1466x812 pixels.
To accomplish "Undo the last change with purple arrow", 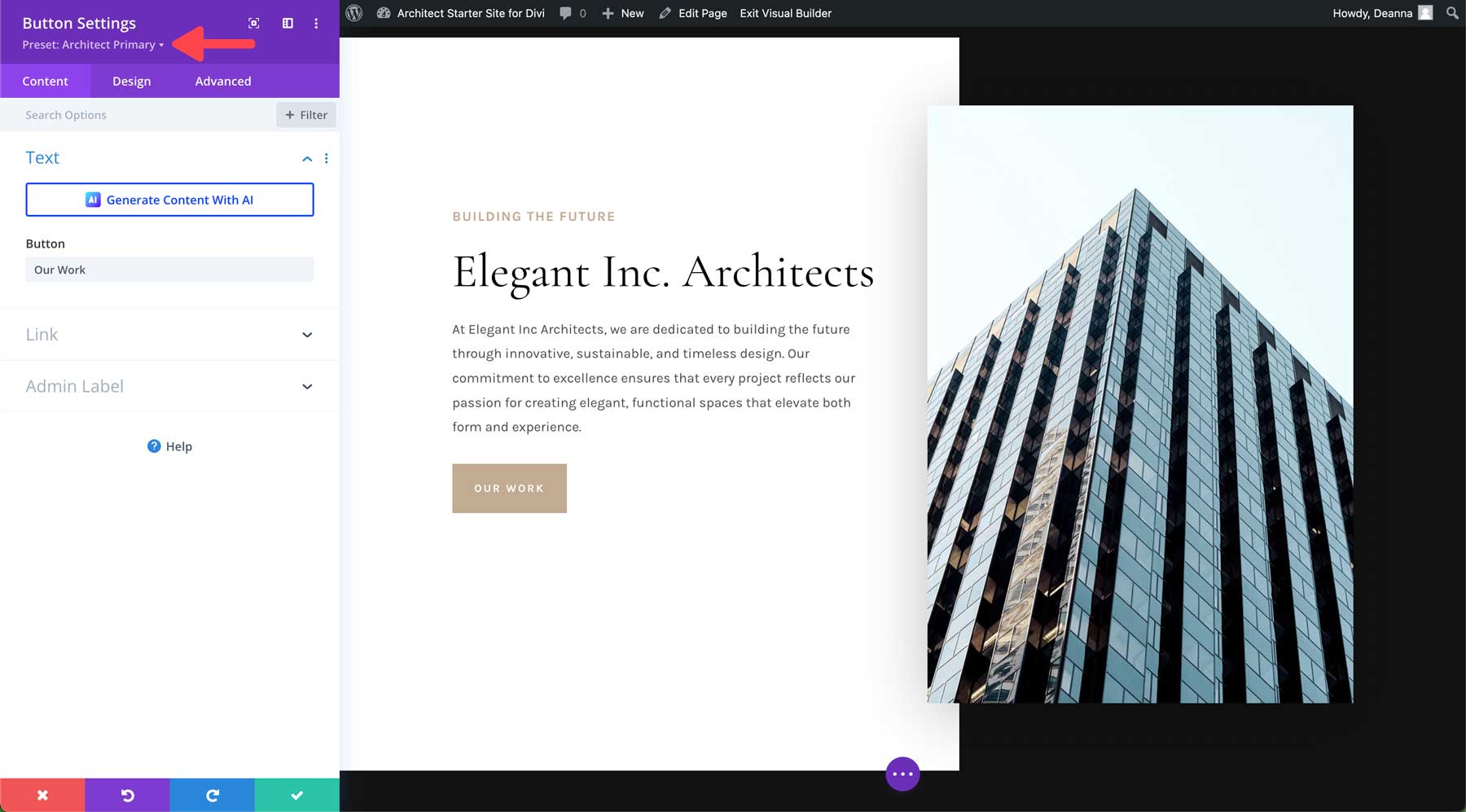I will [127, 795].
